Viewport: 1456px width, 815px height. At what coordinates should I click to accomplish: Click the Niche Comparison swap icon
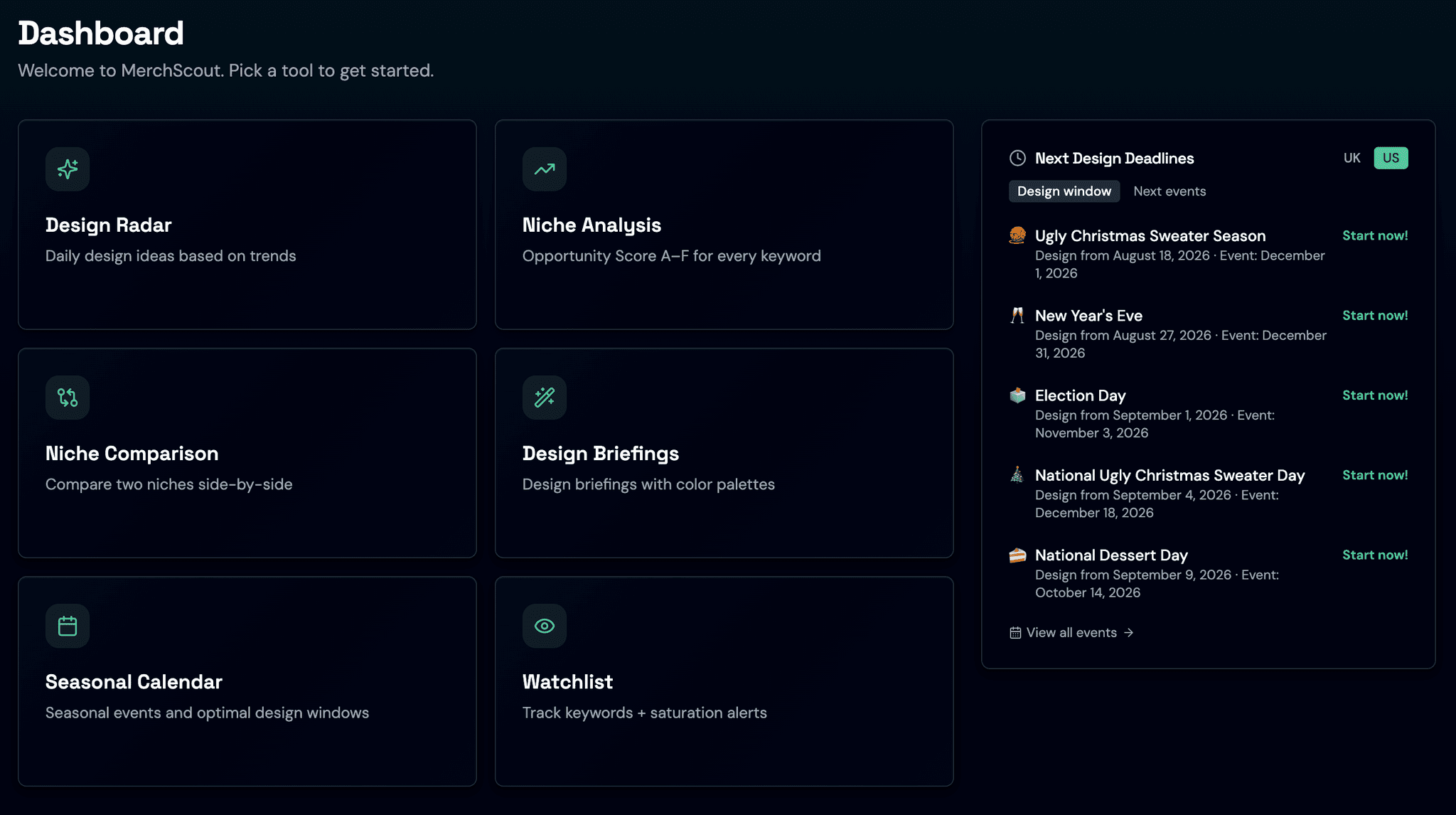coord(68,398)
